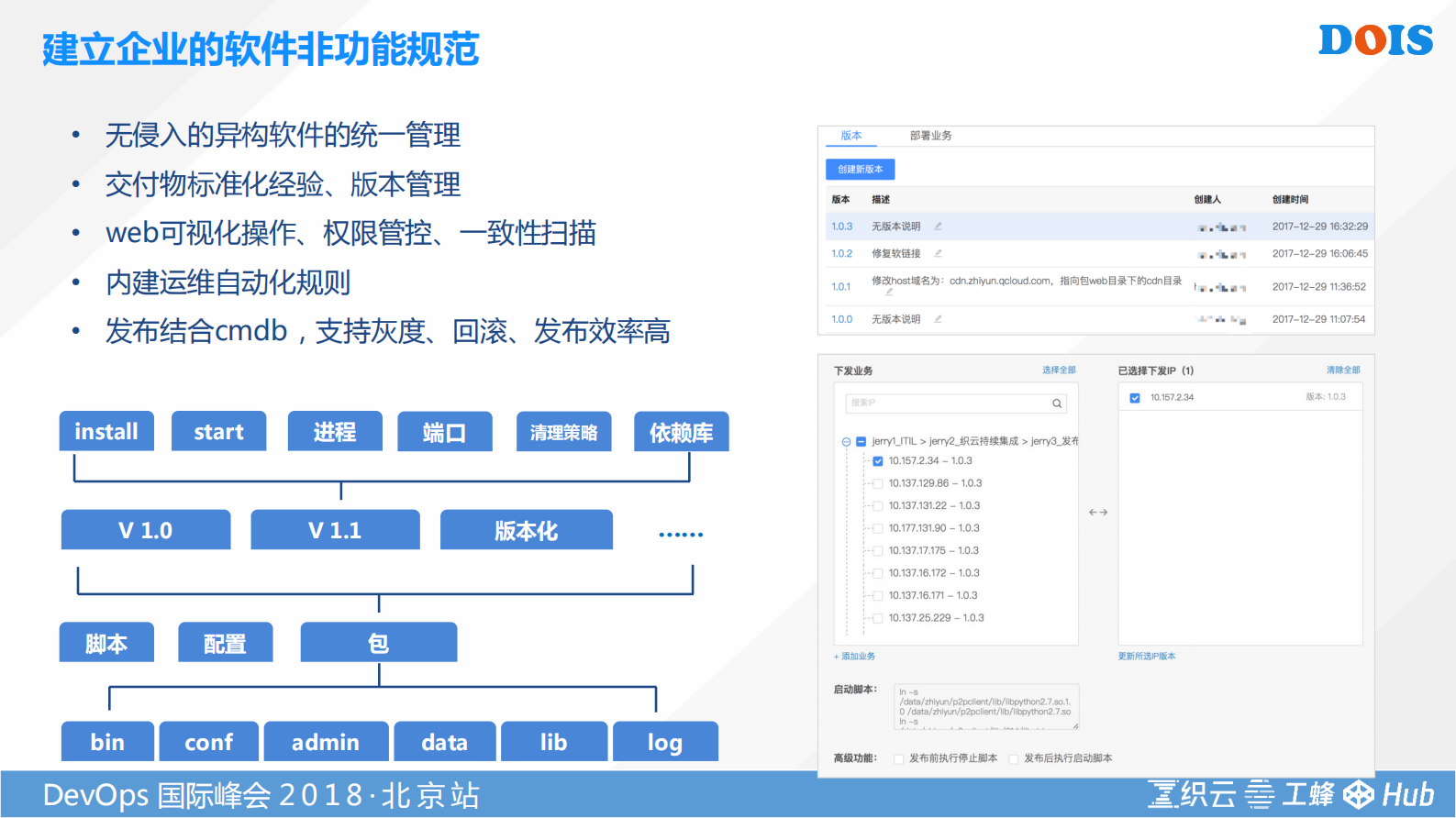
Task: Click the log box
Action: [x=665, y=742]
